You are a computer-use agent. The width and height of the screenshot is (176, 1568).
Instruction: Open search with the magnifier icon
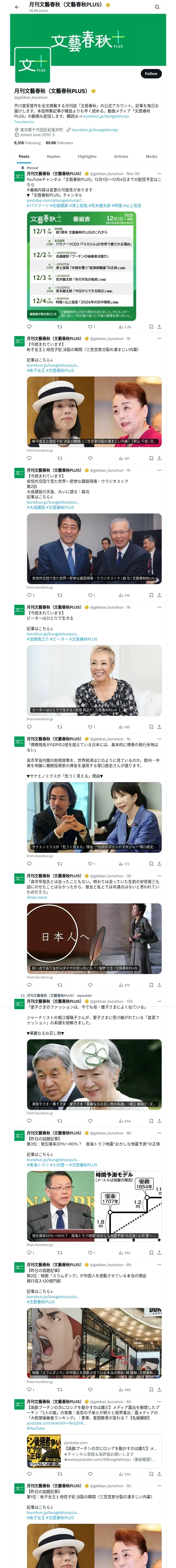pos(157,7)
